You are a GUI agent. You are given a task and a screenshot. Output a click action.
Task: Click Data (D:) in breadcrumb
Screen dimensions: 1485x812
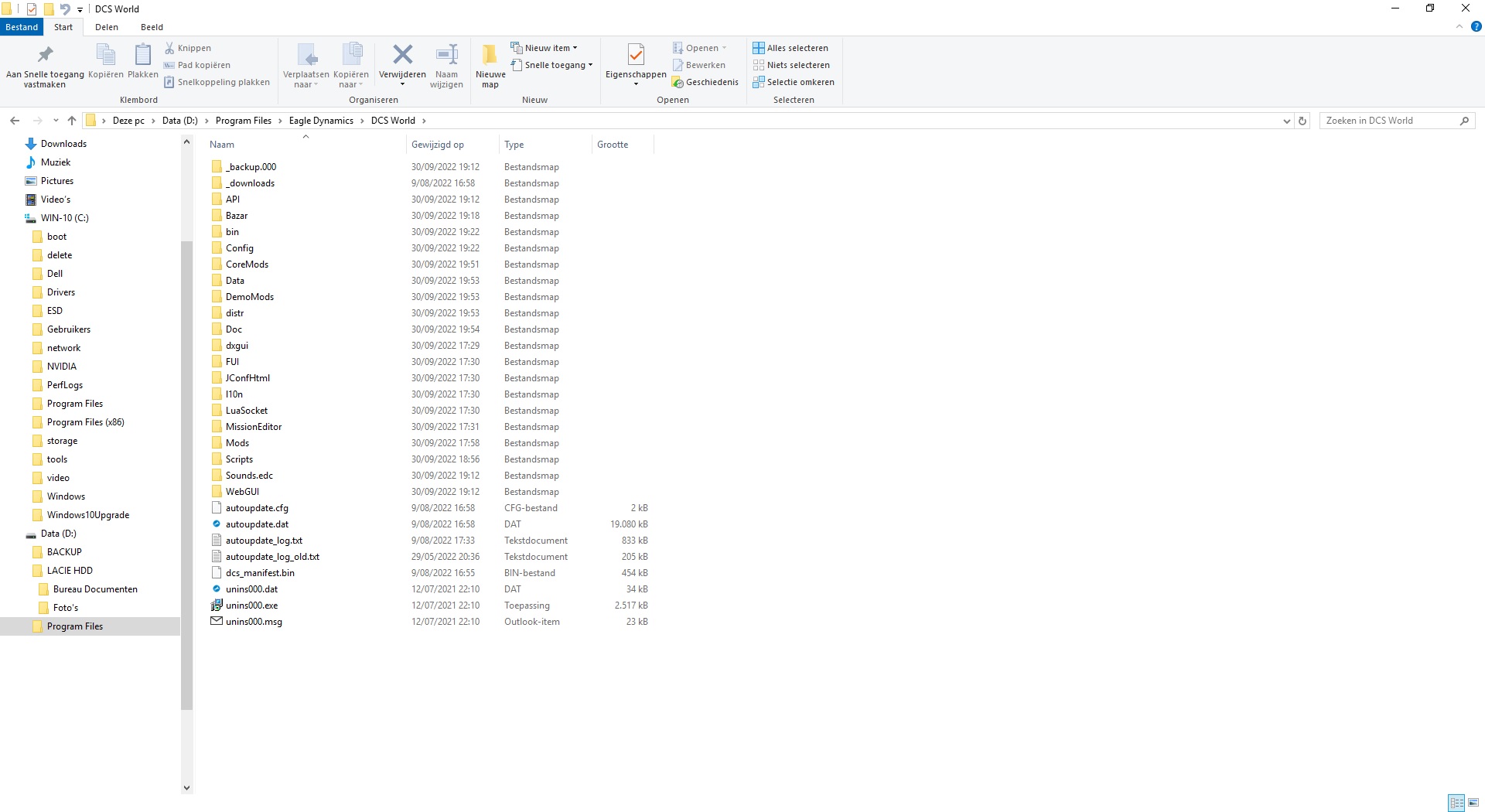[x=180, y=121]
